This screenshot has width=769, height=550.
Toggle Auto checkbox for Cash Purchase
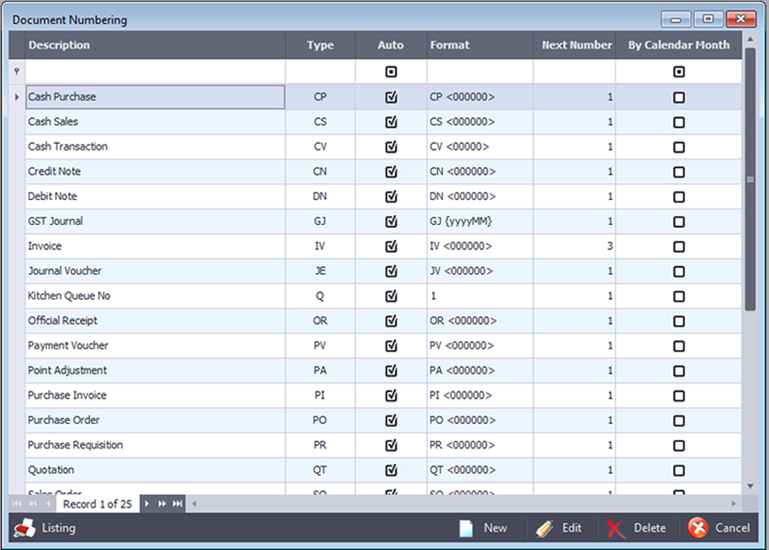point(391,97)
